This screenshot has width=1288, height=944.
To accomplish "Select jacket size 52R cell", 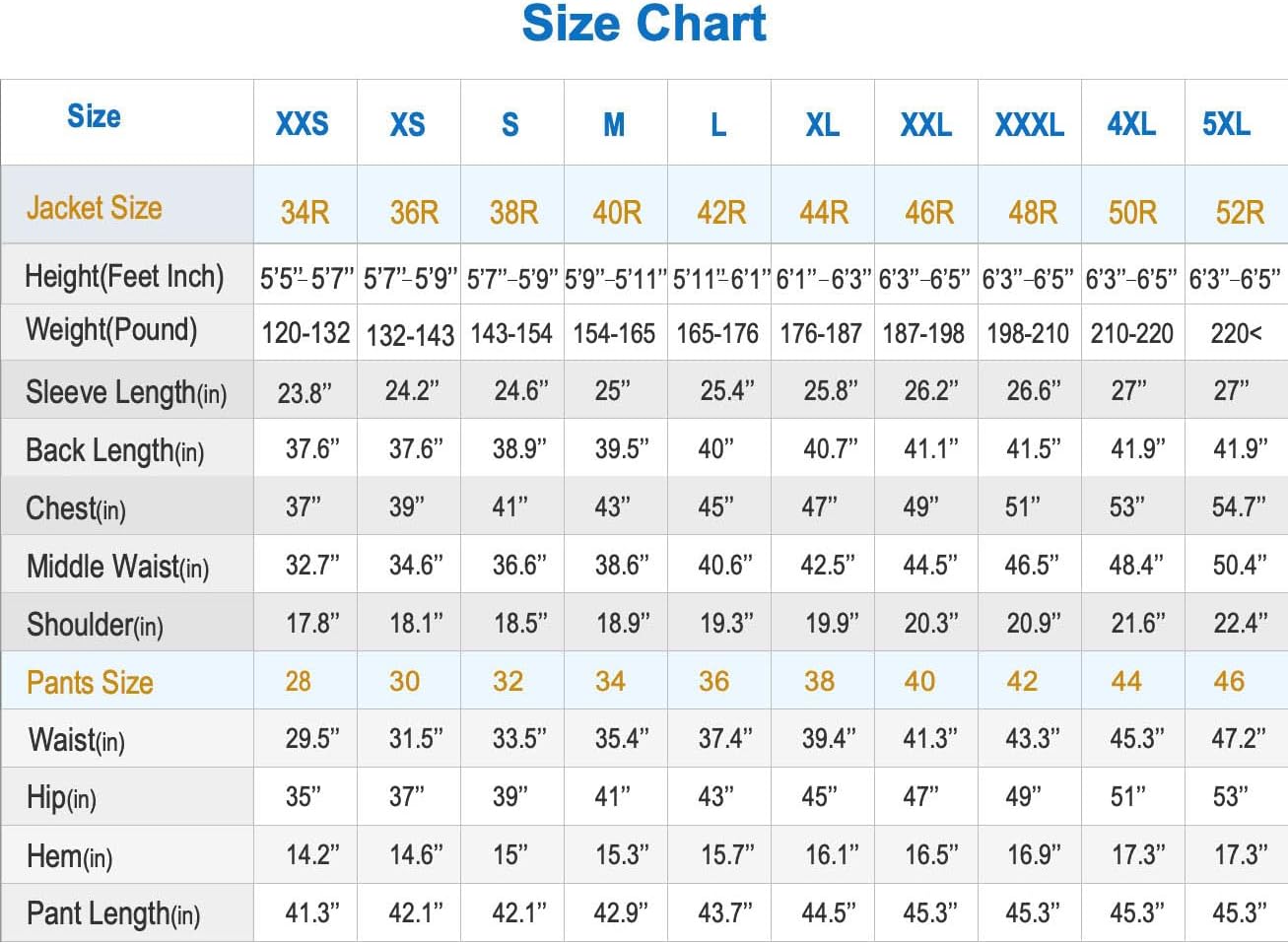I will pyautogui.click(x=1239, y=213).
